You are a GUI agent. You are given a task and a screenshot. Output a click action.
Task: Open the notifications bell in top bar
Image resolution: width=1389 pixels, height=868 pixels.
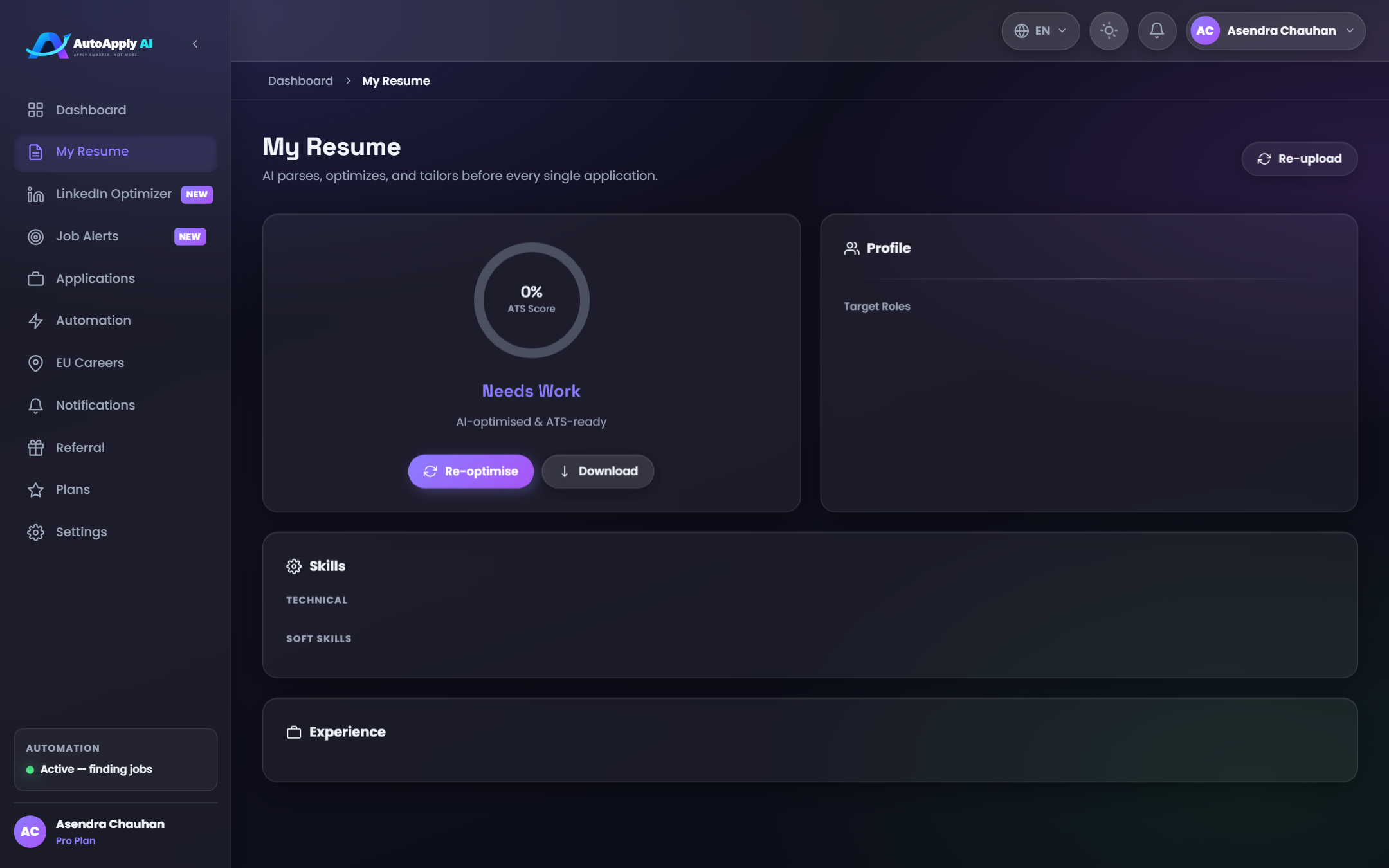[1157, 31]
